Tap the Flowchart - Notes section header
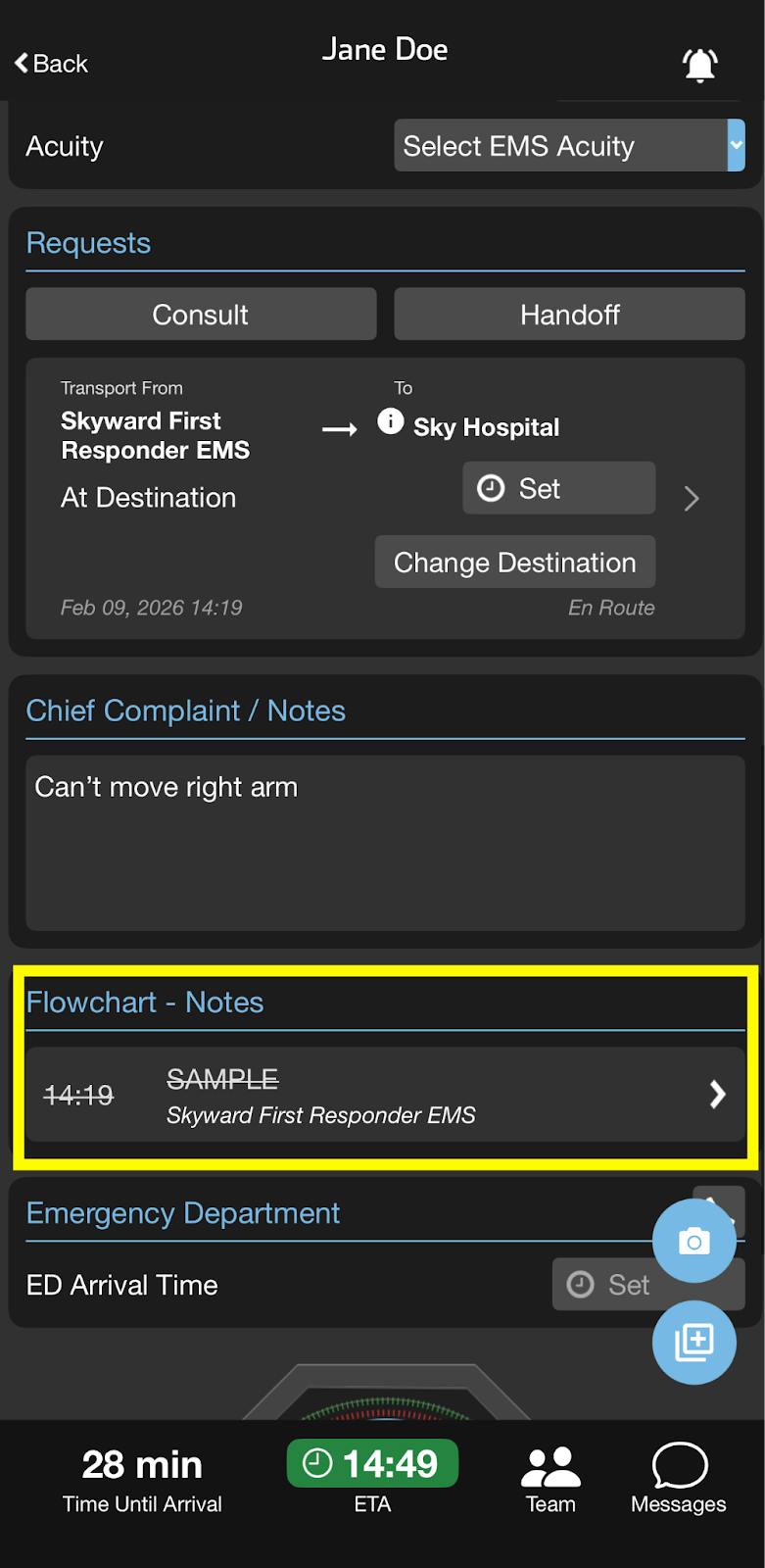 [145, 1003]
